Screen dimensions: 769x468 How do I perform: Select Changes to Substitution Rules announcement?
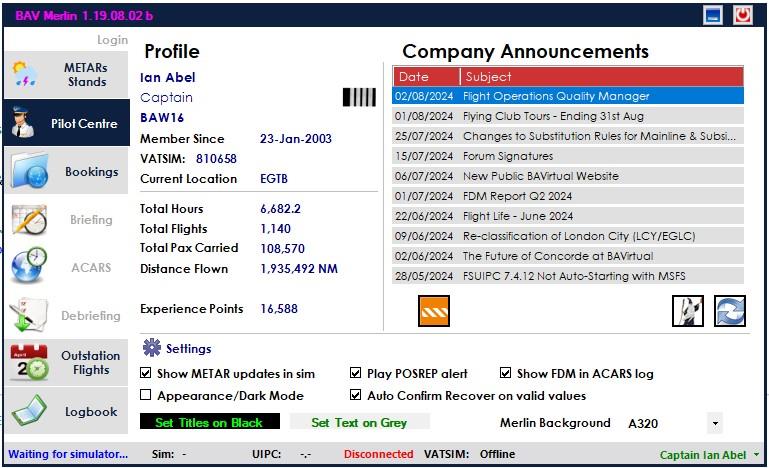pyautogui.click(x=568, y=136)
